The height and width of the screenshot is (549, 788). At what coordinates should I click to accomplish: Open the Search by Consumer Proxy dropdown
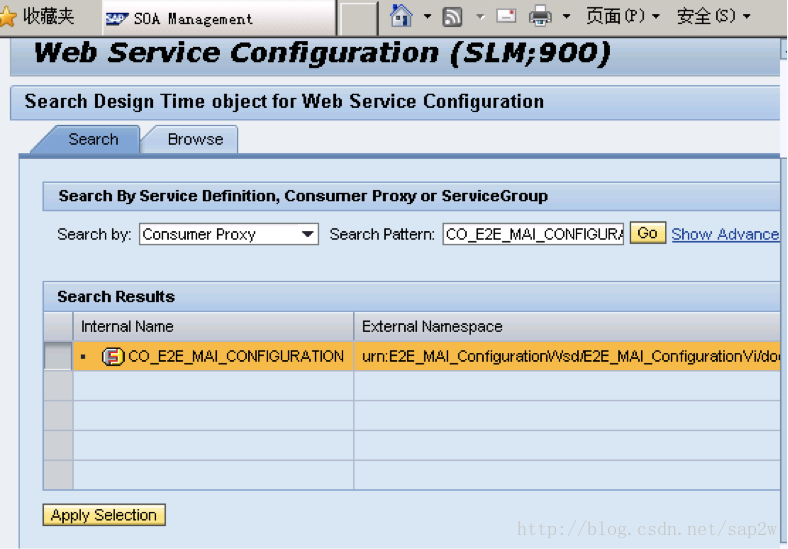tap(229, 234)
